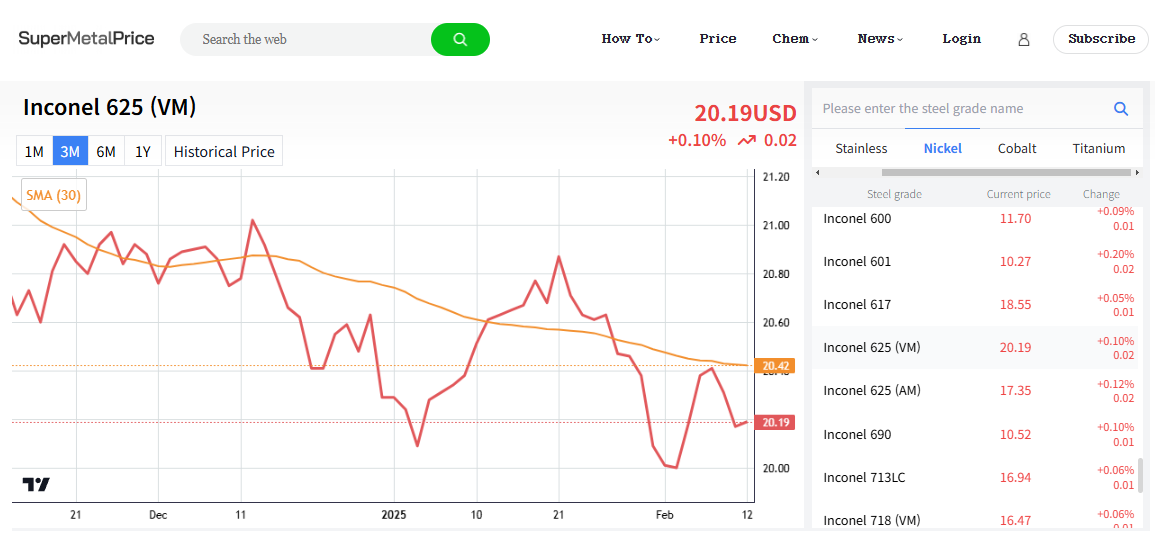
Task: Open the Price page
Action: click(x=717, y=39)
